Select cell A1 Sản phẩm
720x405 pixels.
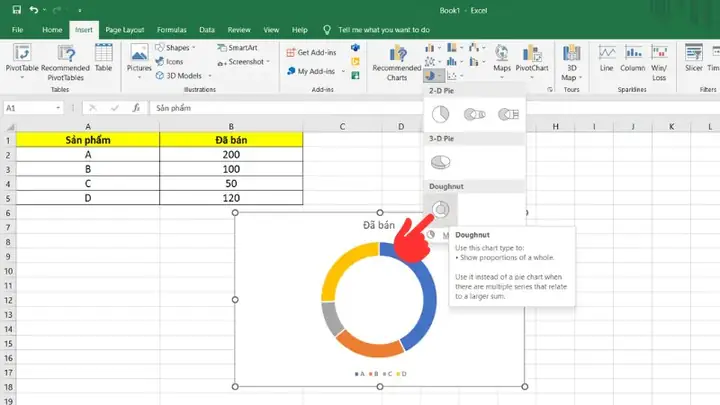pos(88,140)
